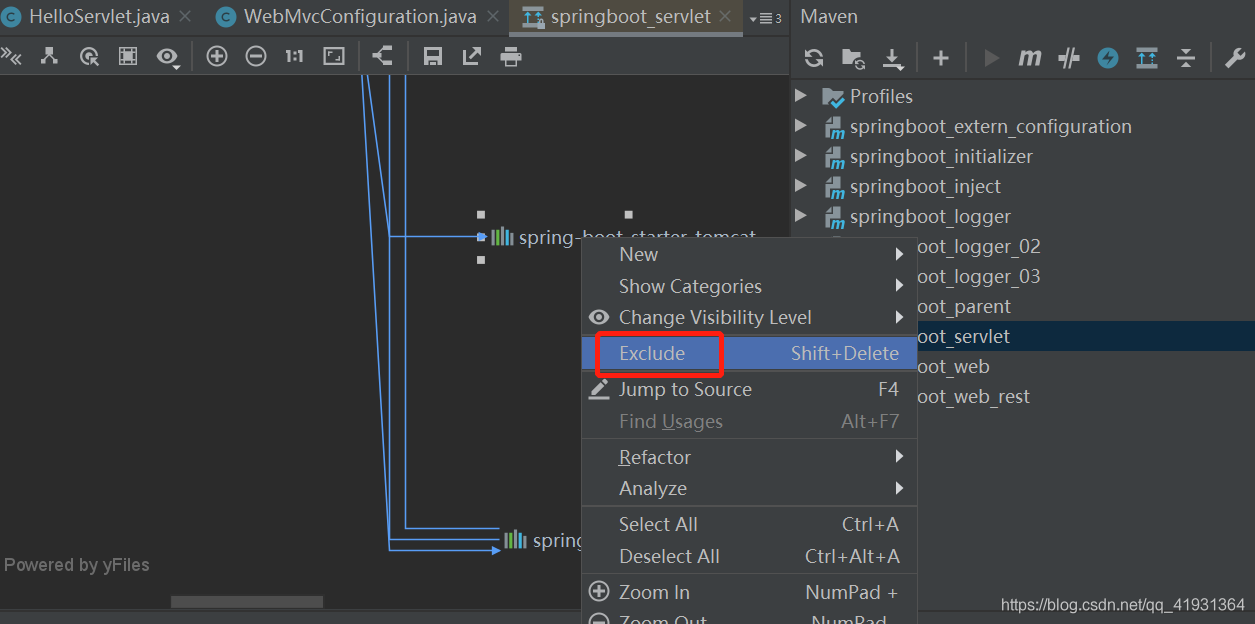Generate sources and update folders icon
The image size is (1255, 624).
click(x=852, y=59)
